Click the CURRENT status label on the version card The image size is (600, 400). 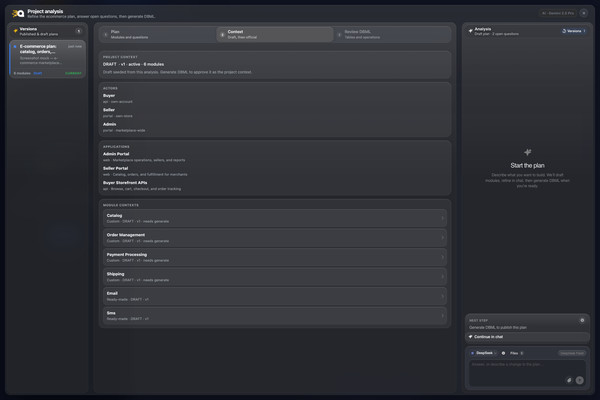click(73, 73)
